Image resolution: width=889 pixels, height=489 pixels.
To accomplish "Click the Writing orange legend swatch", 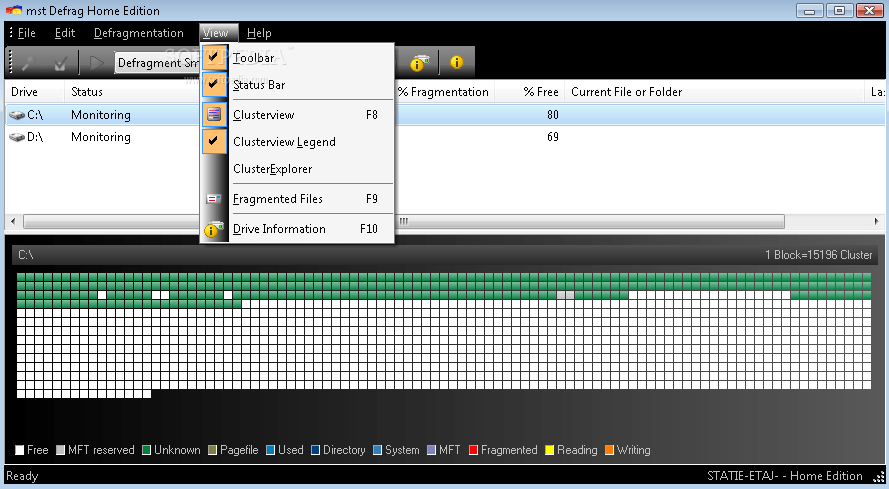I will pos(609,450).
